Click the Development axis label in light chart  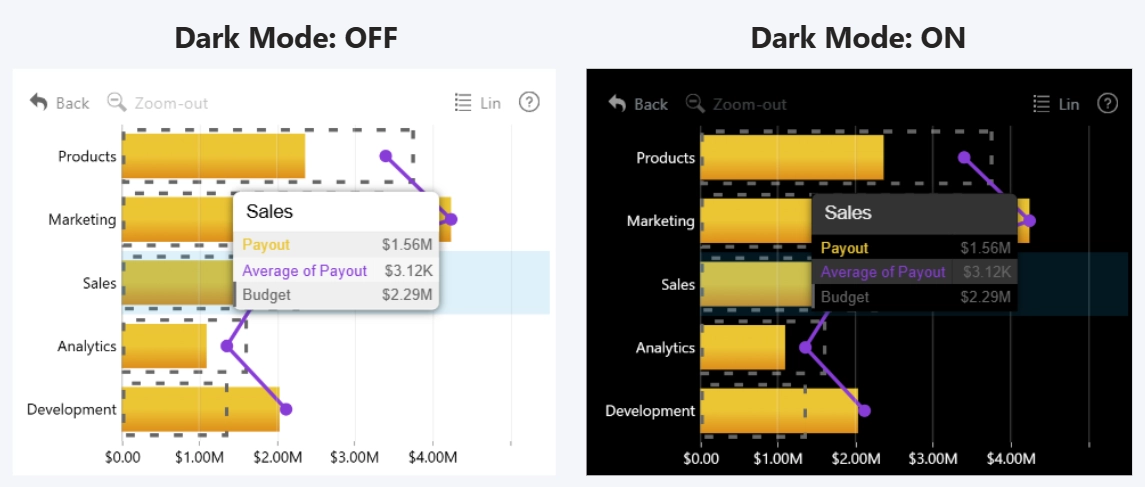click(x=72, y=409)
